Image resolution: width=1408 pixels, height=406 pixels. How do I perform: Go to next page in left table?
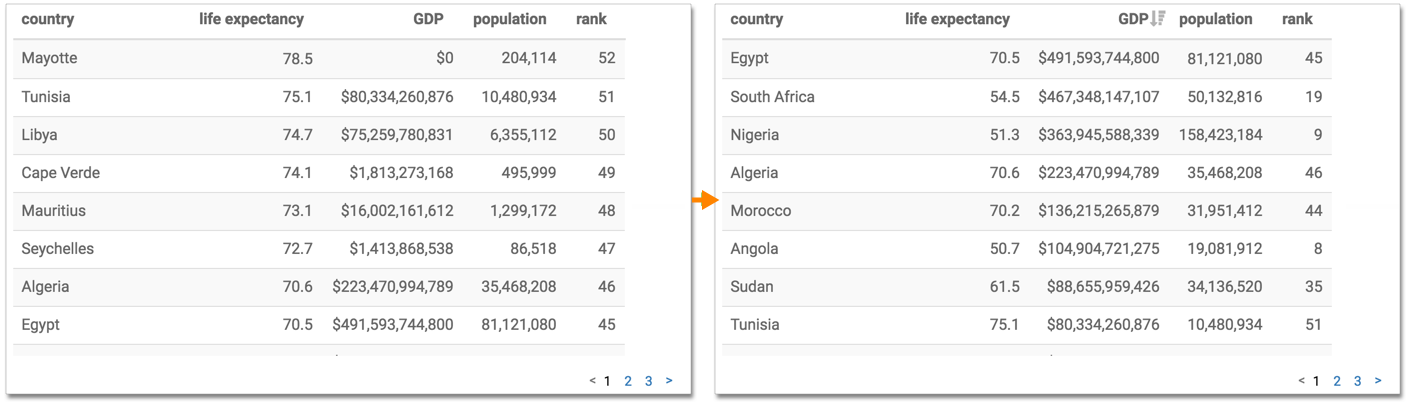point(669,381)
